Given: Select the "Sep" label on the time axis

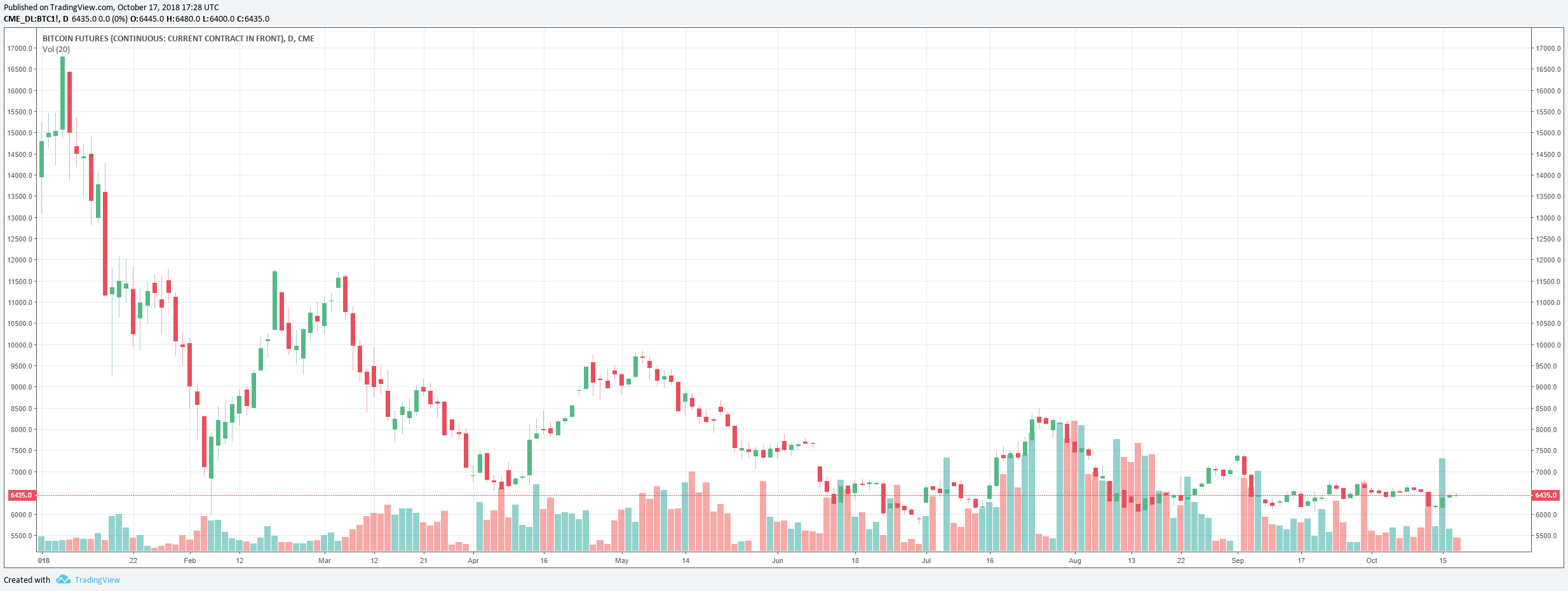Looking at the screenshot, I should (1238, 560).
